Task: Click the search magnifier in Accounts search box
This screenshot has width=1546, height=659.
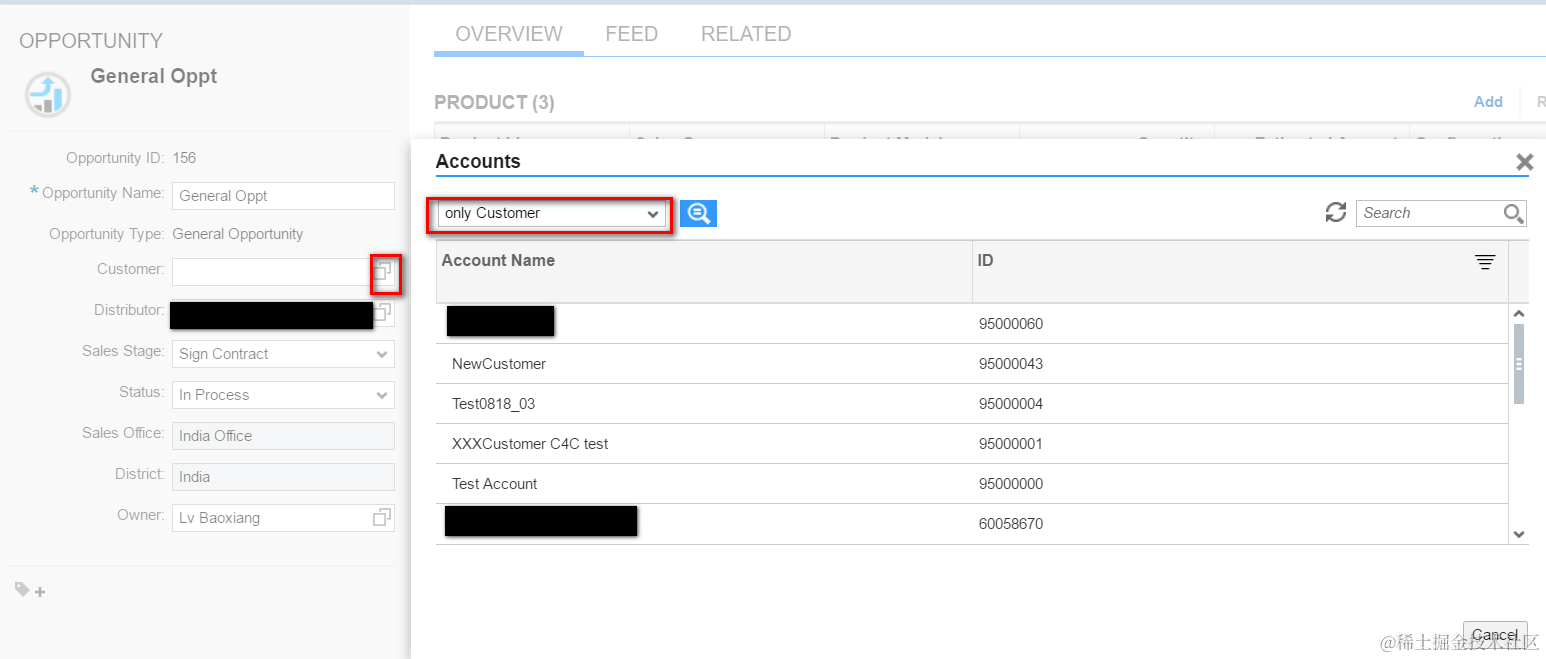Action: click(1514, 213)
